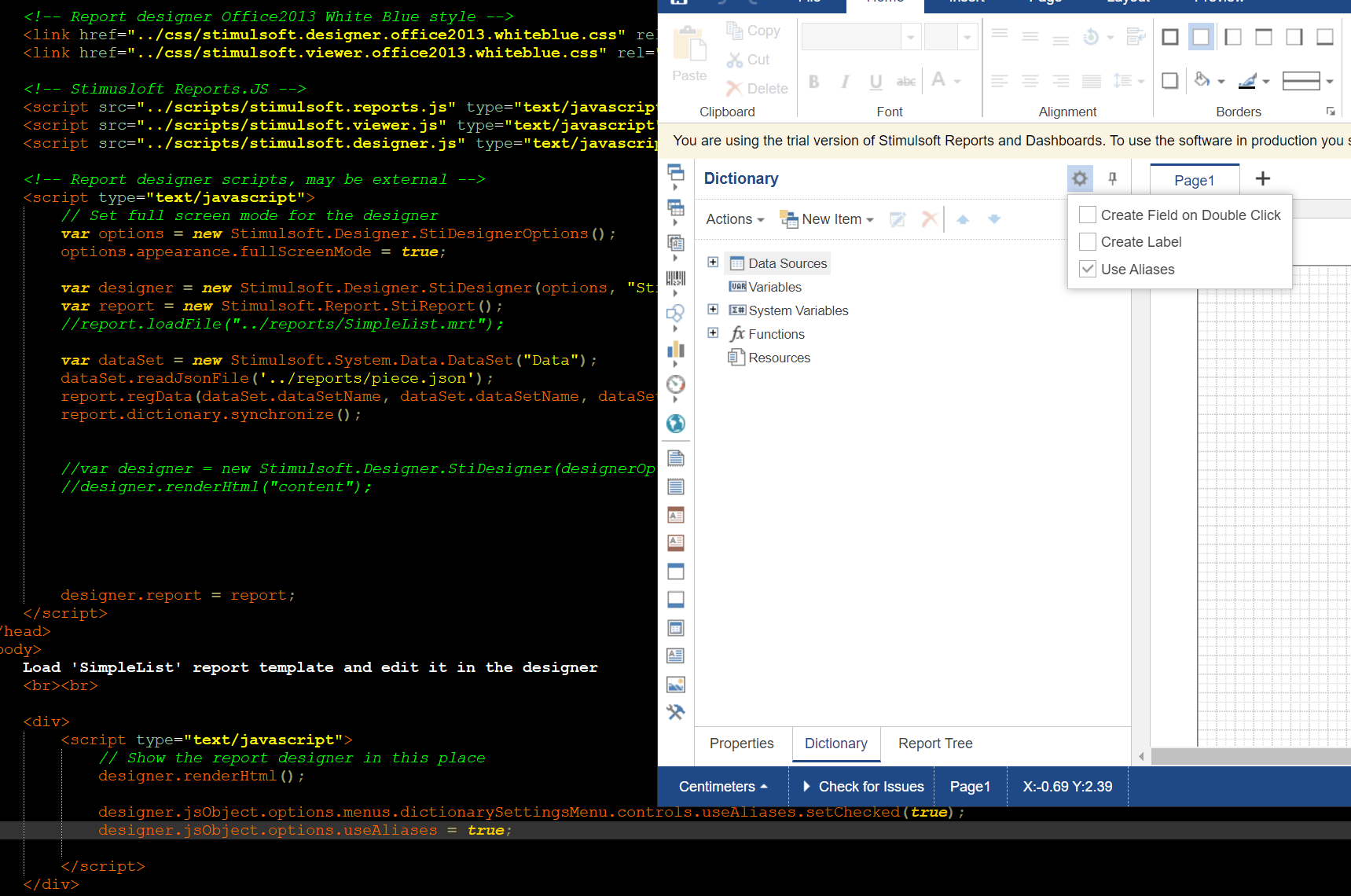Toggle left border icon

1232,37
